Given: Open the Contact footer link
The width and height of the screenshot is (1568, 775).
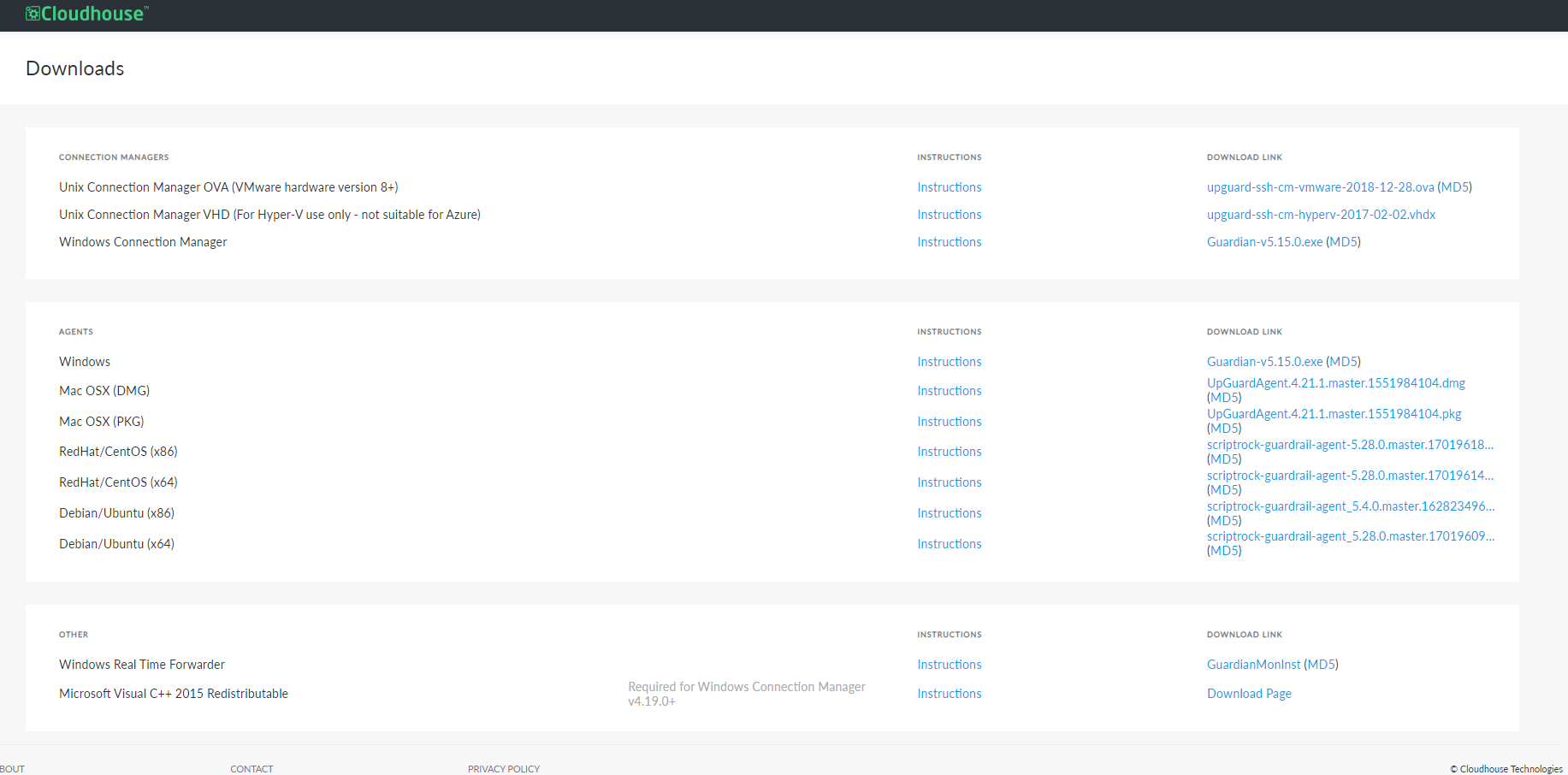Looking at the screenshot, I should [251, 769].
